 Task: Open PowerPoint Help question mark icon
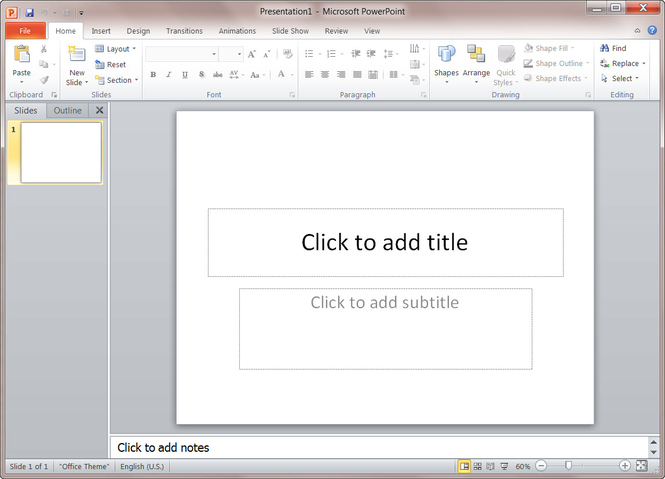click(x=652, y=31)
